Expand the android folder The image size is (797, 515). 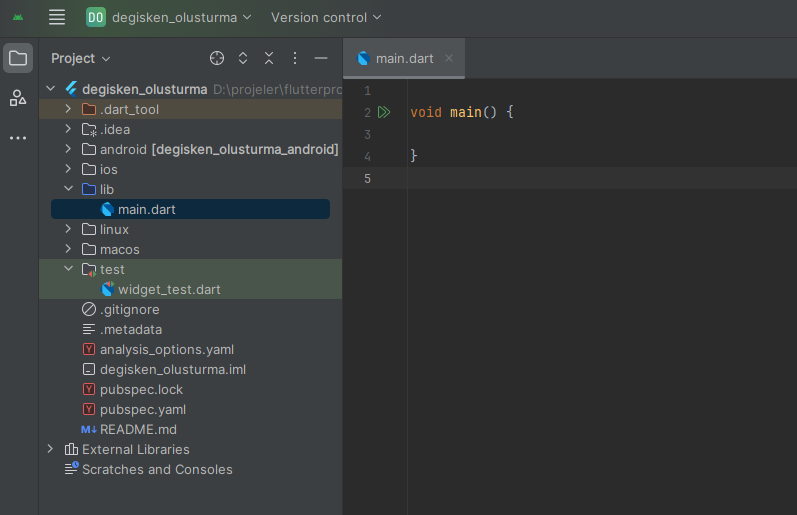click(x=68, y=149)
